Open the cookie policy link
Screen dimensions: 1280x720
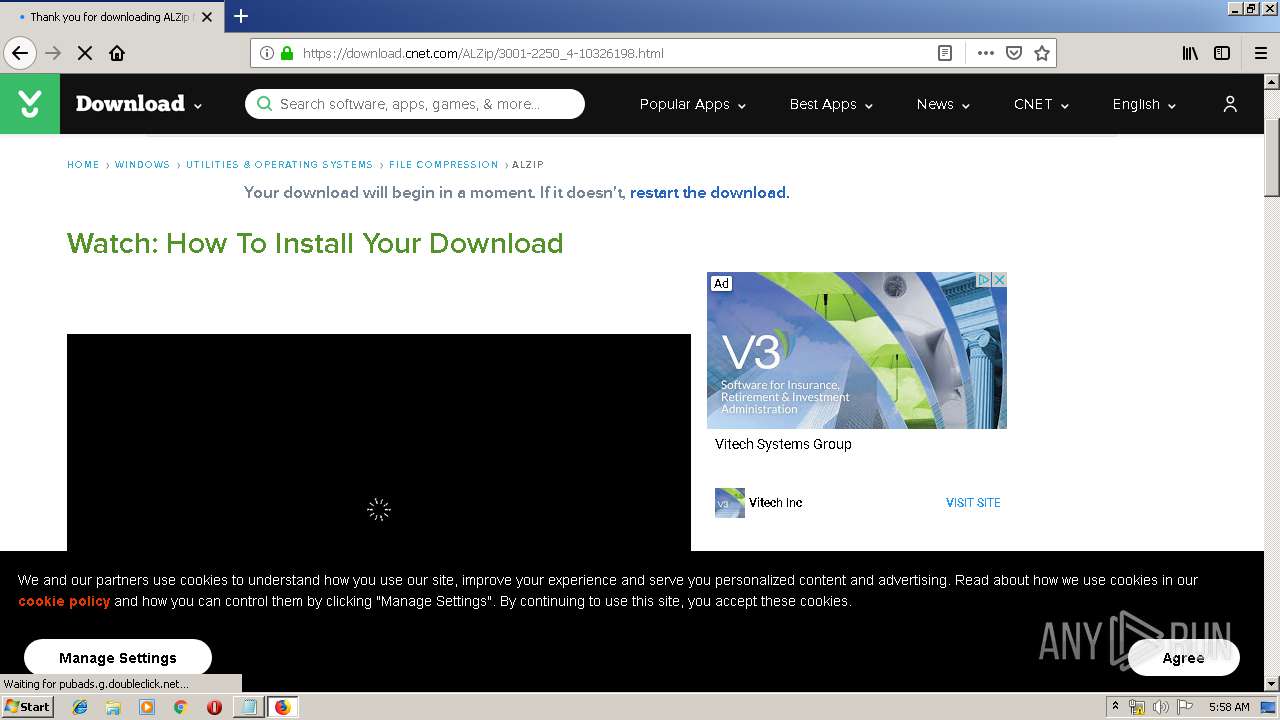click(64, 601)
